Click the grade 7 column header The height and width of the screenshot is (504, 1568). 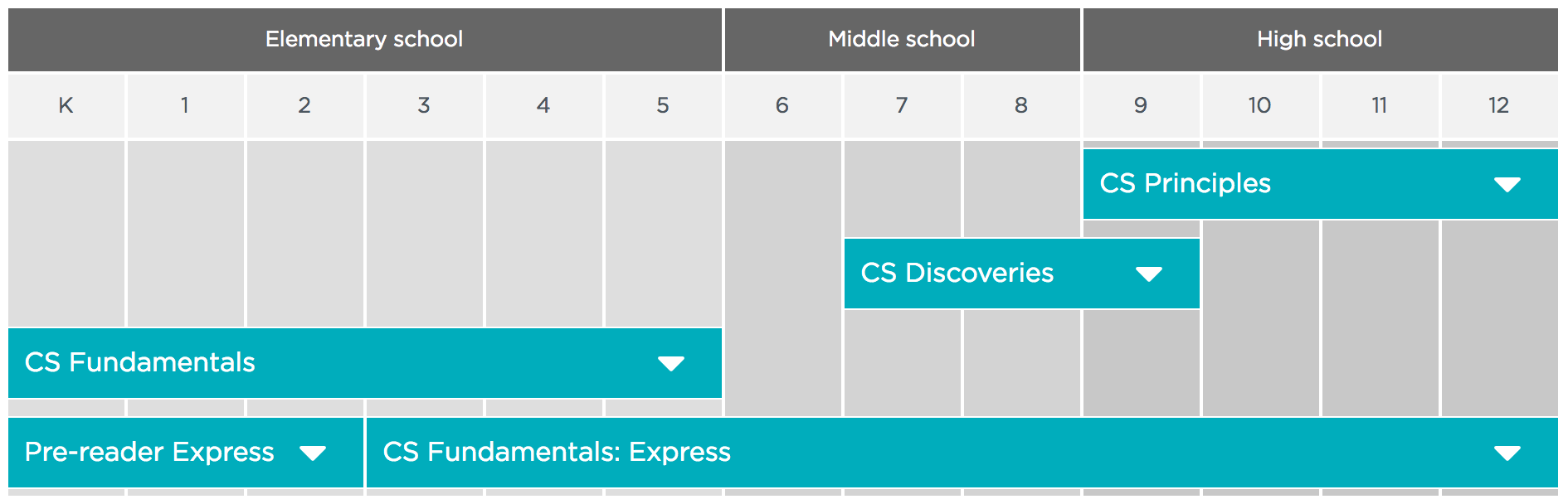coord(903,105)
